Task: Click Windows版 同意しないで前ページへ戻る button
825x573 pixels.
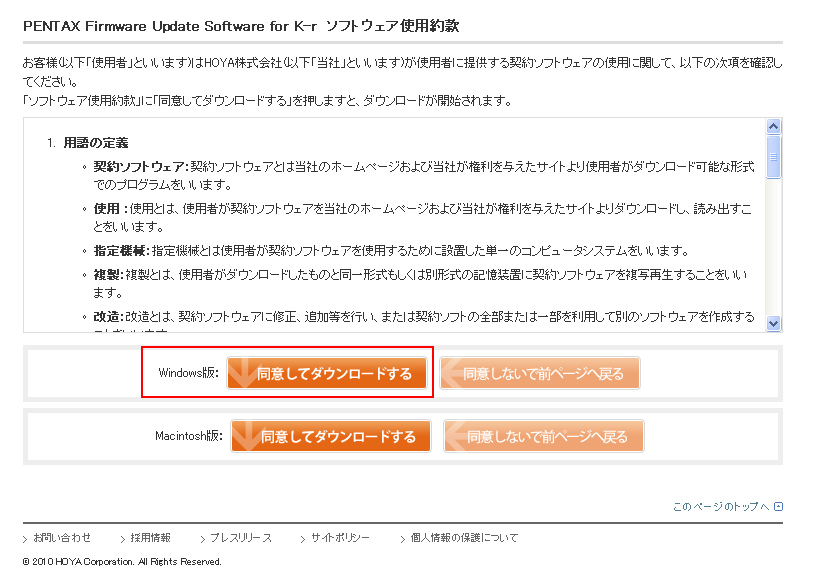Action: pyautogui.click(x=540, y=374)
